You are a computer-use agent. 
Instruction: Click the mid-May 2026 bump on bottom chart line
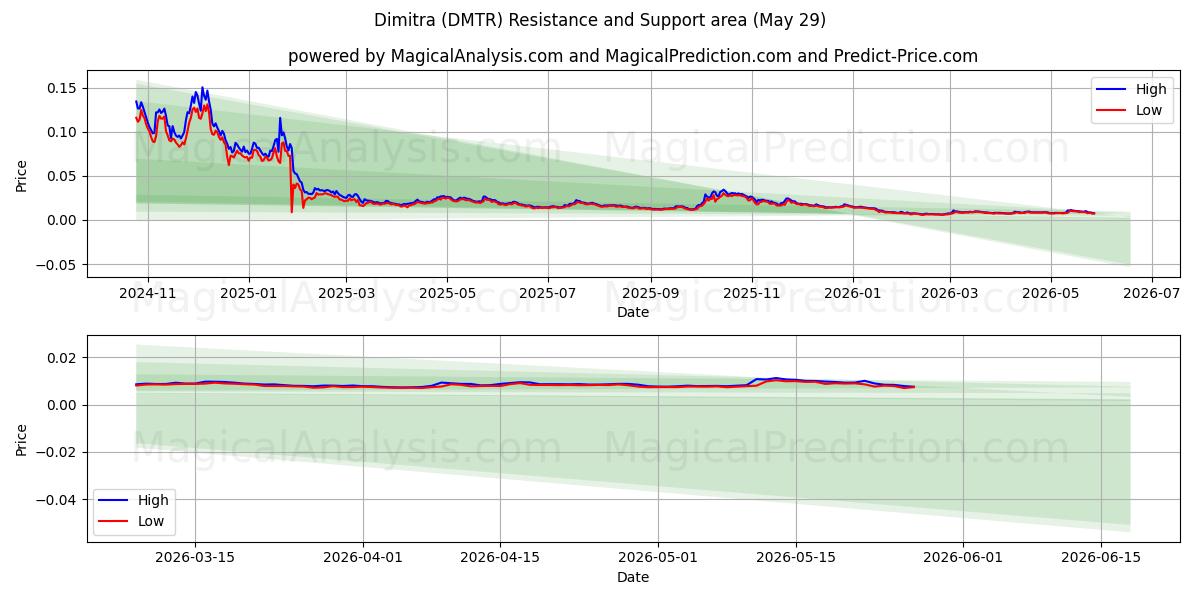[774, 379]
